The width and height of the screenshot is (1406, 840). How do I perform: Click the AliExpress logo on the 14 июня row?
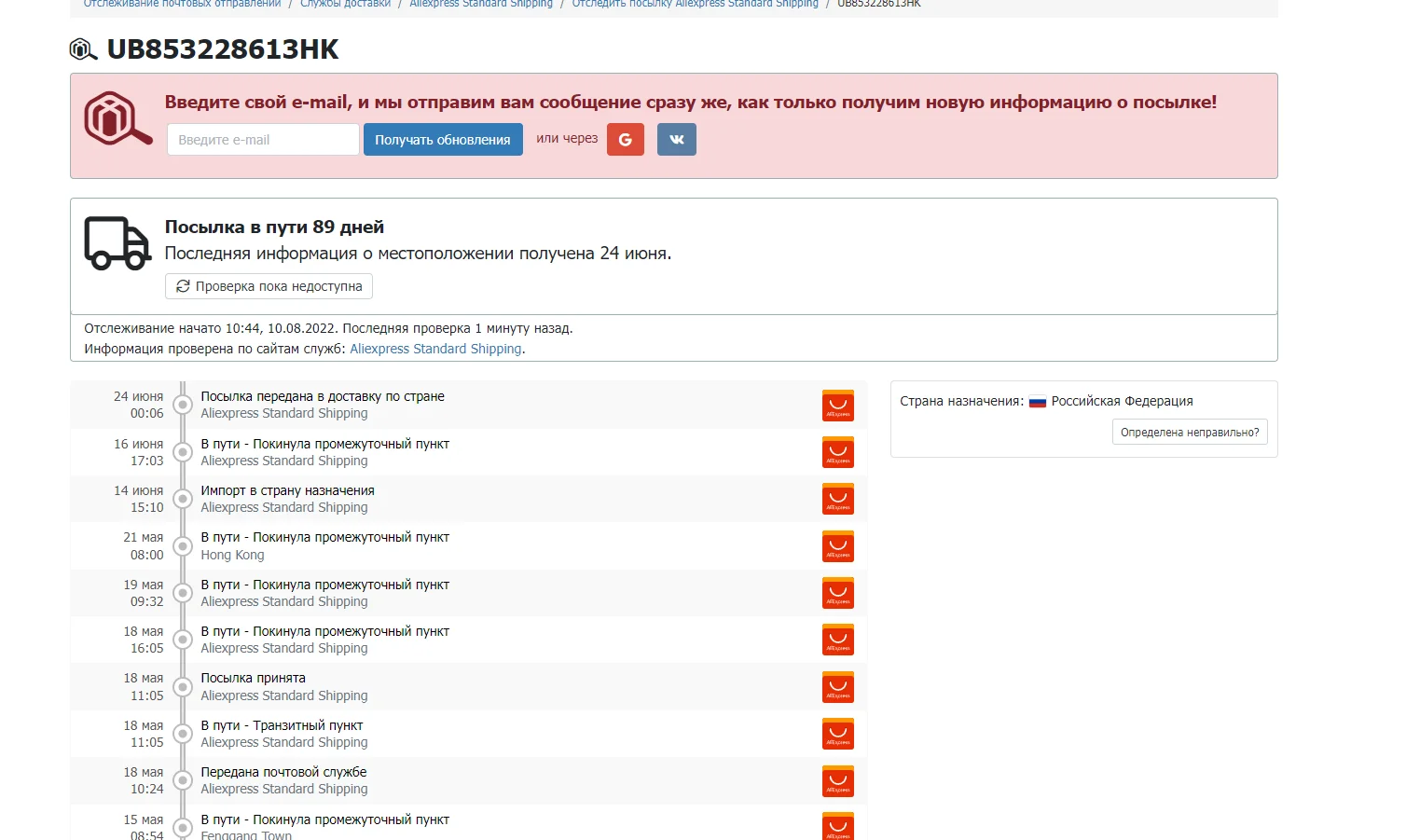pos(838,499)
